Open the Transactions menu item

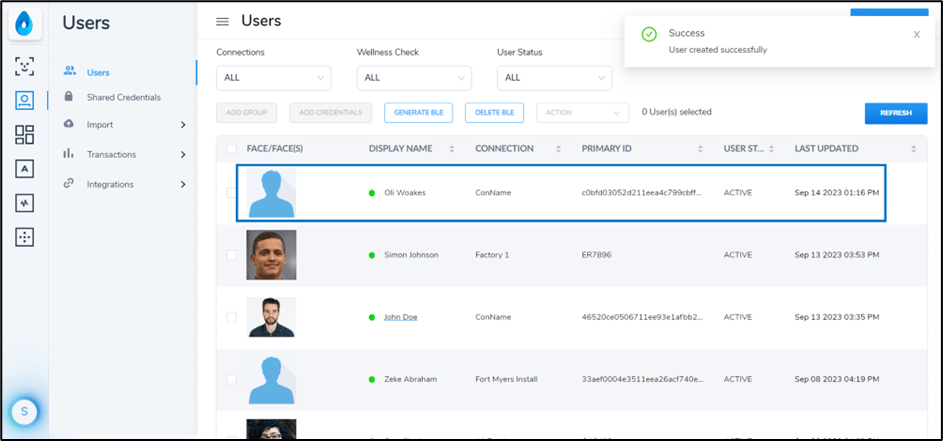tap(111, 155)
